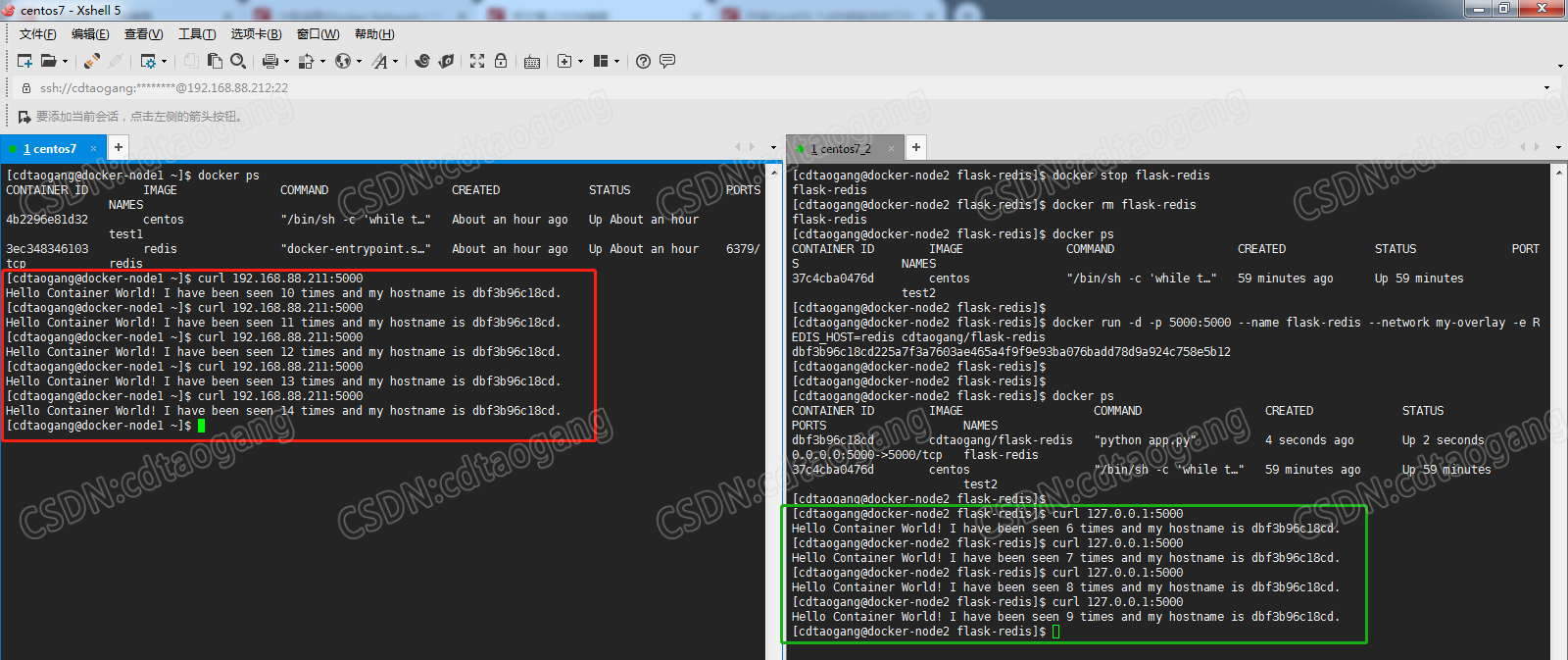
Task: Click the 'cdtaogang/flask-redis' image name text
Action: point(1001,440)
